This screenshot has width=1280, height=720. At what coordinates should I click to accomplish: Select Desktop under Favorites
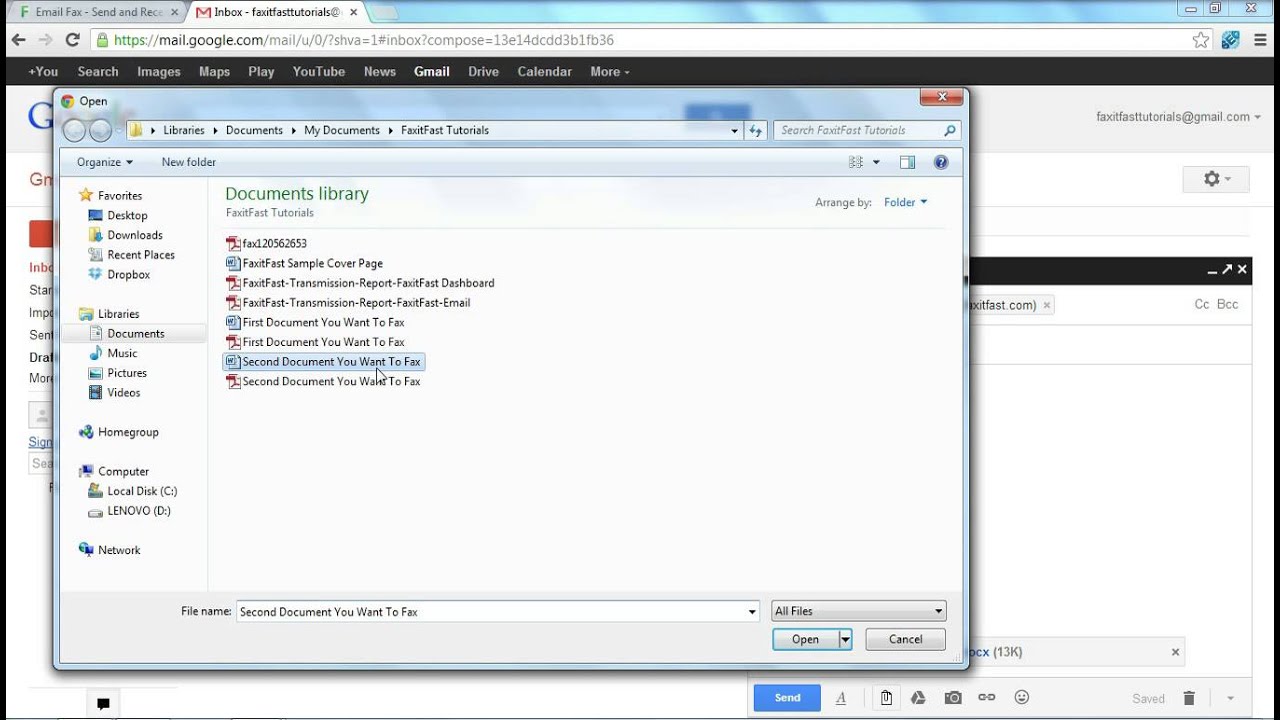point(127,215)
